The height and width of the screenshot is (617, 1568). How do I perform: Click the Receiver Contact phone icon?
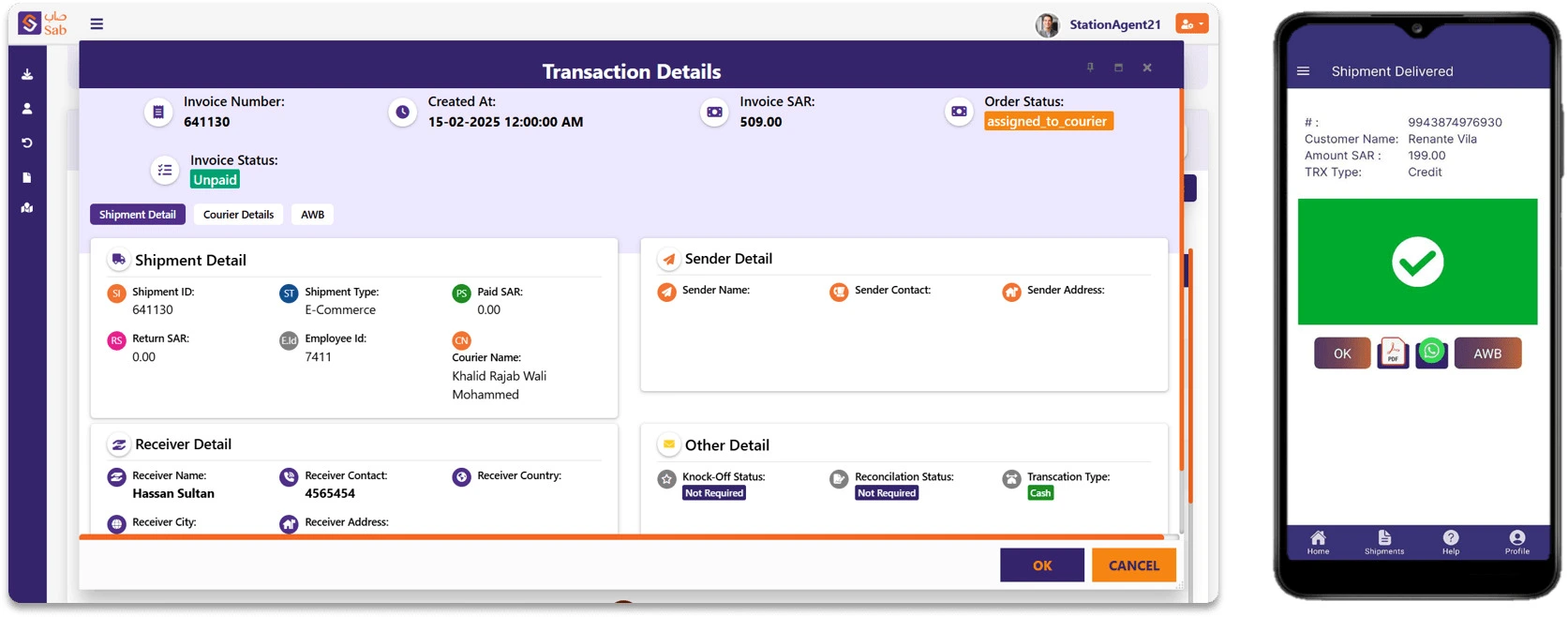[289, 477]
